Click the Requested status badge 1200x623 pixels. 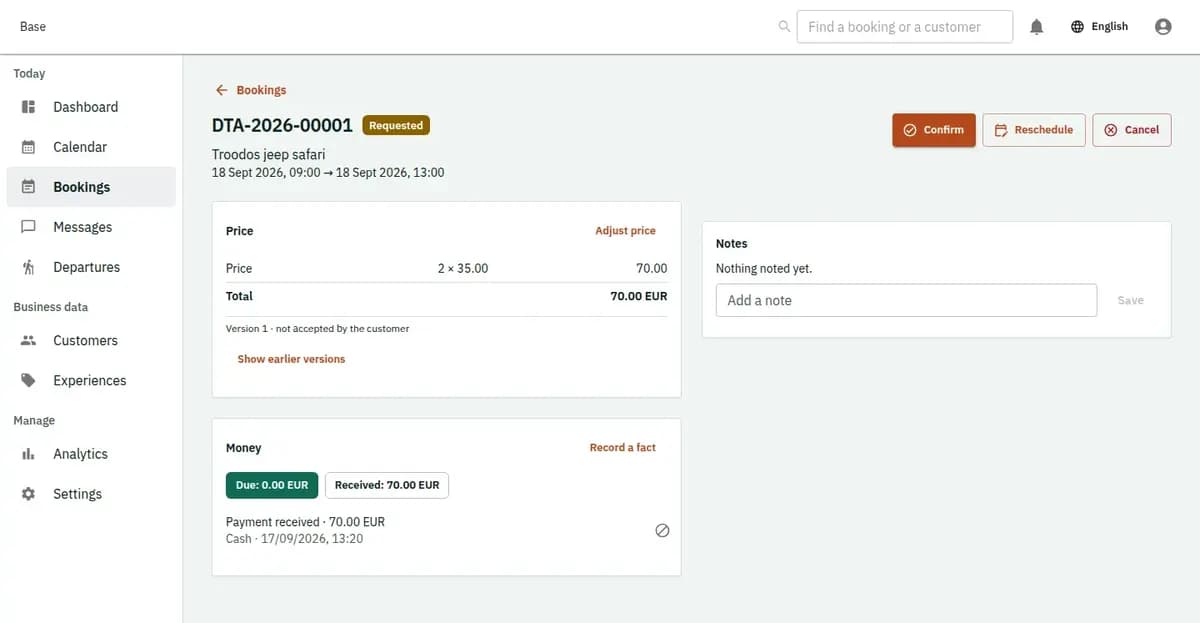click(x=396, y=126)
